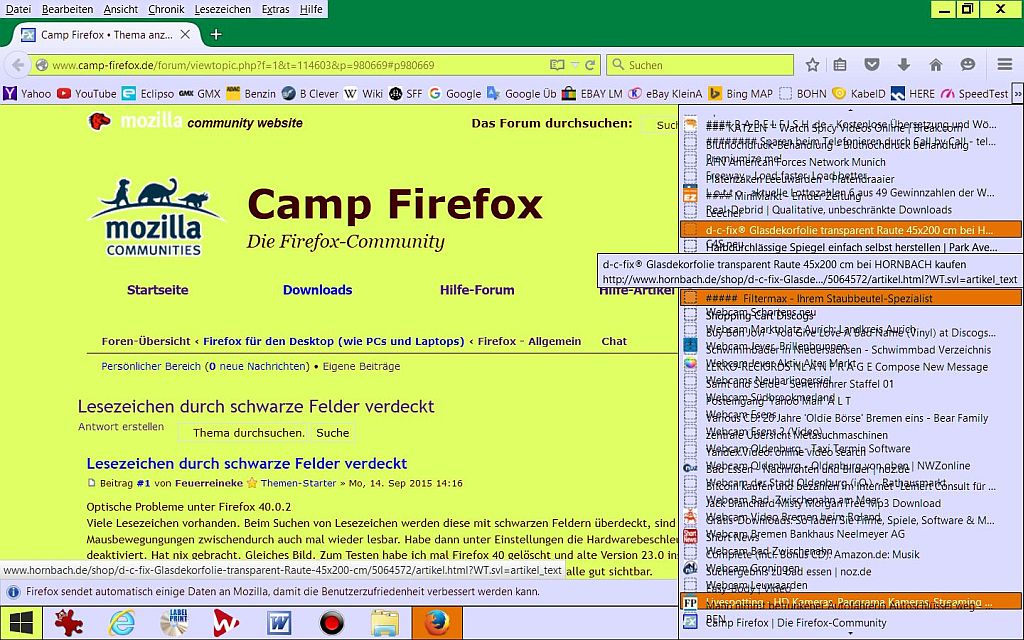
Task: Bookmark this page with the star icon
Action: pos(812,65)
